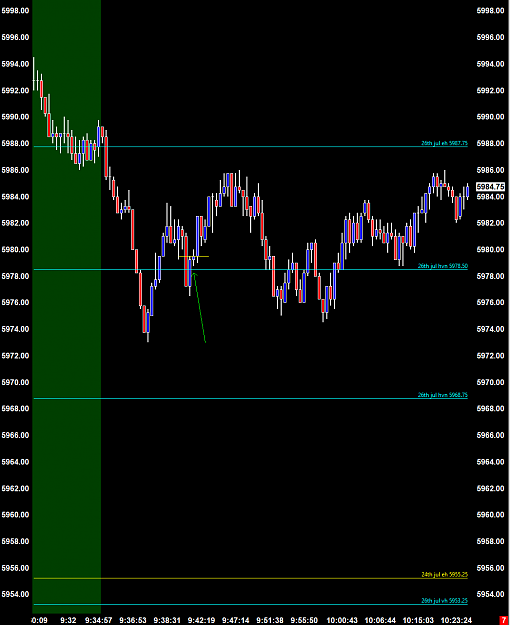Click the 26th jul hvn 5968.75 label
Viewport: 510px width, 625px height.
click(443, 395)
